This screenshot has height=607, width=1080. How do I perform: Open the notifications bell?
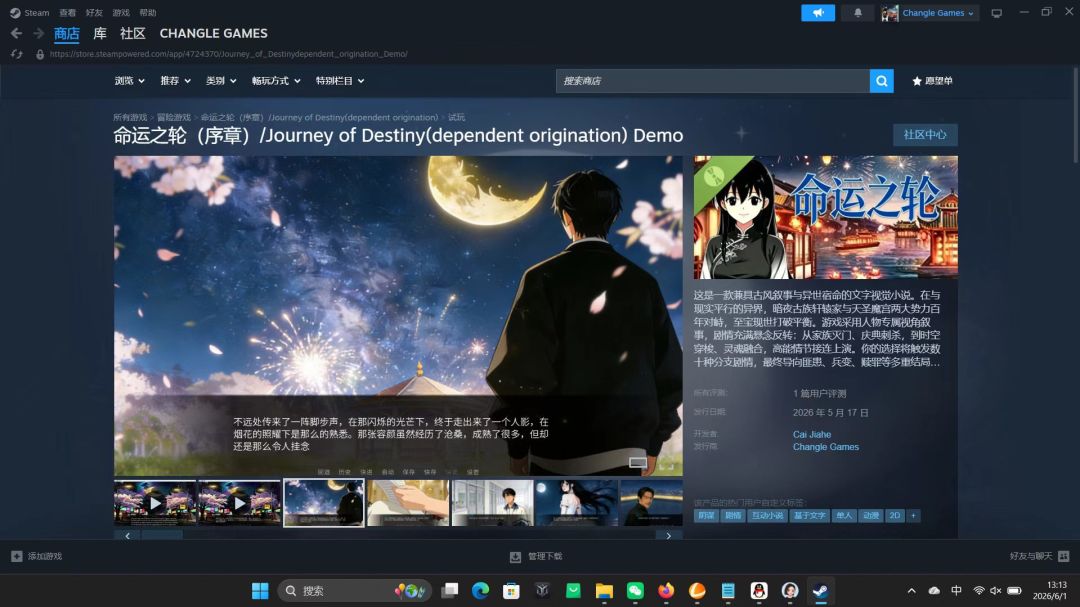tap(858, 13)
